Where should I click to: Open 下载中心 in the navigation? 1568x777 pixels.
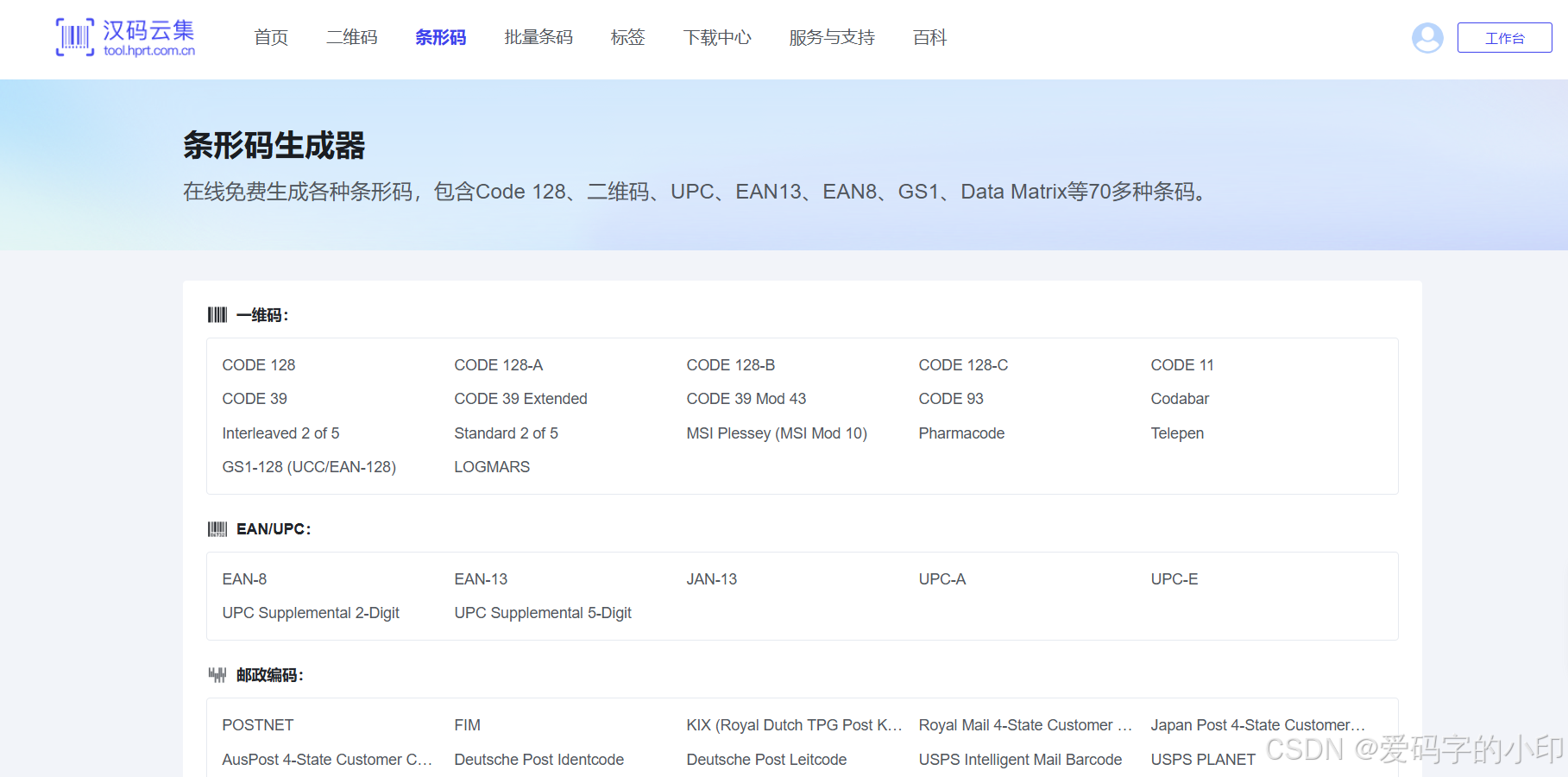pyautogui.click(x=717, y=38)
